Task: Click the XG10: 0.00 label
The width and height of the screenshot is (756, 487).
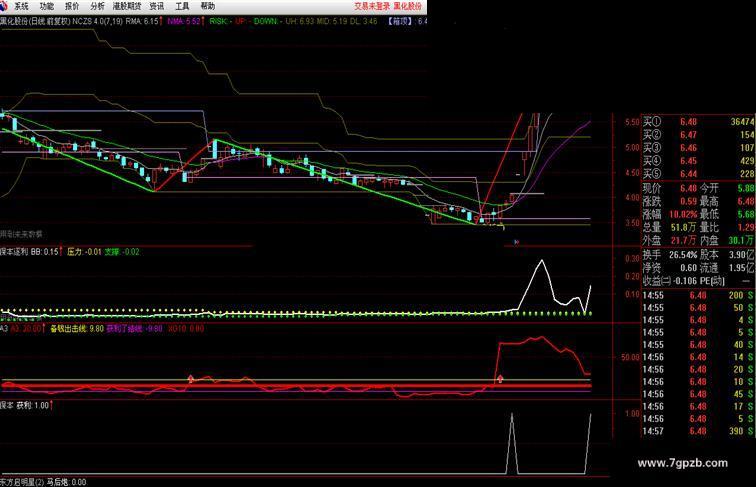Action: 186,329
